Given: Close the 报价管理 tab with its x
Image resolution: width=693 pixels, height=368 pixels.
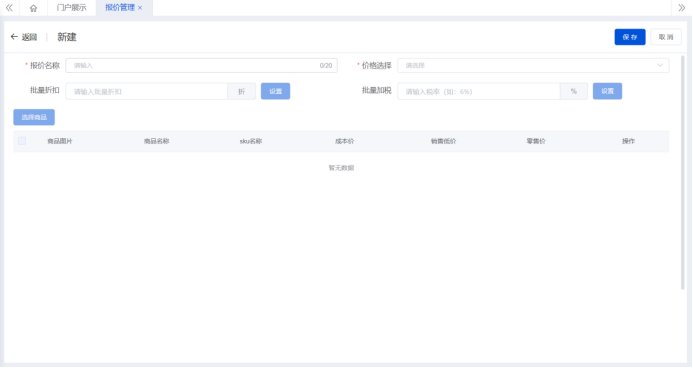Looking at the screenshot, I should tap(140, 8).
